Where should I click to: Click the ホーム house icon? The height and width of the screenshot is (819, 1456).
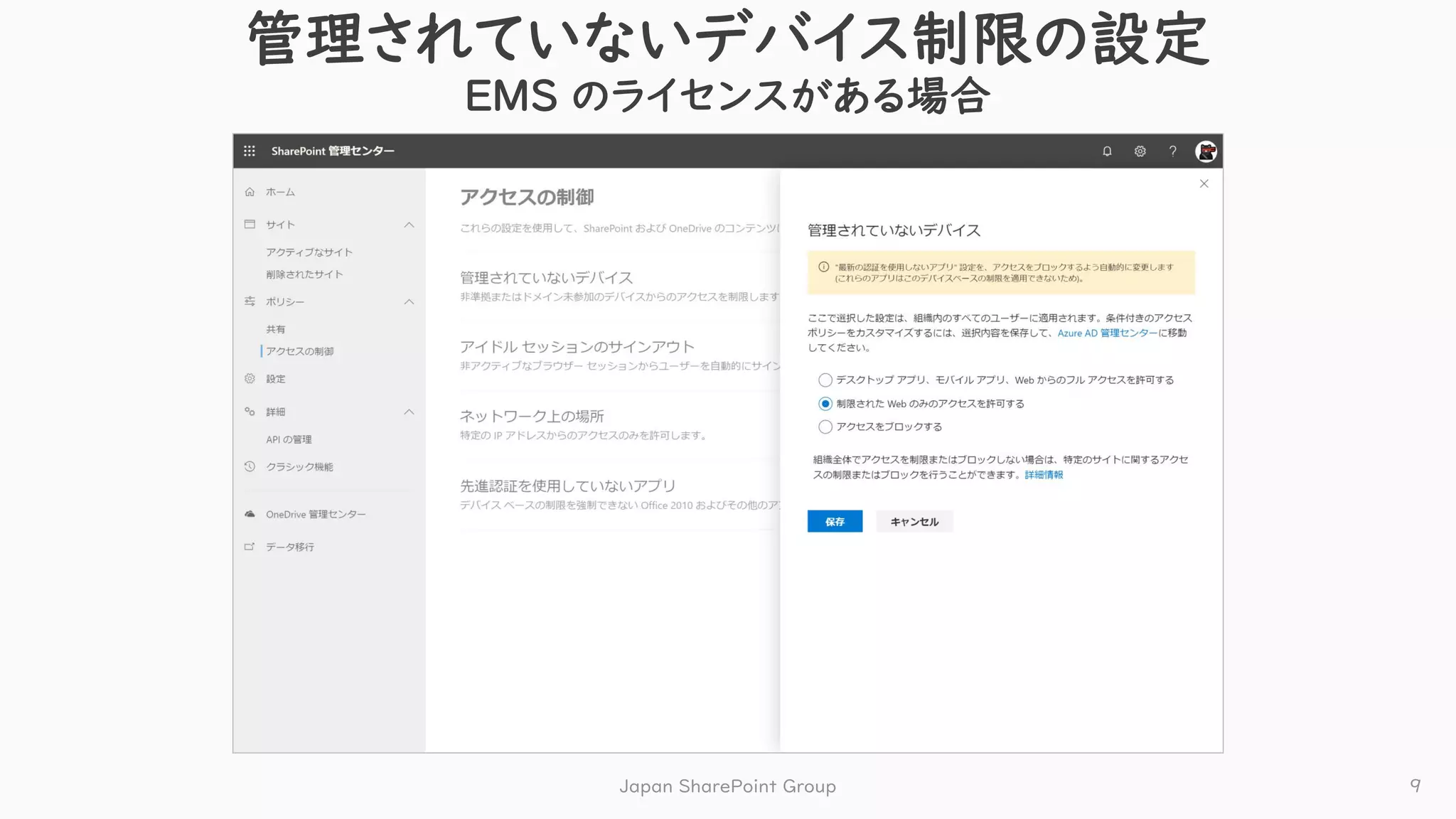(x=250, y=192)
